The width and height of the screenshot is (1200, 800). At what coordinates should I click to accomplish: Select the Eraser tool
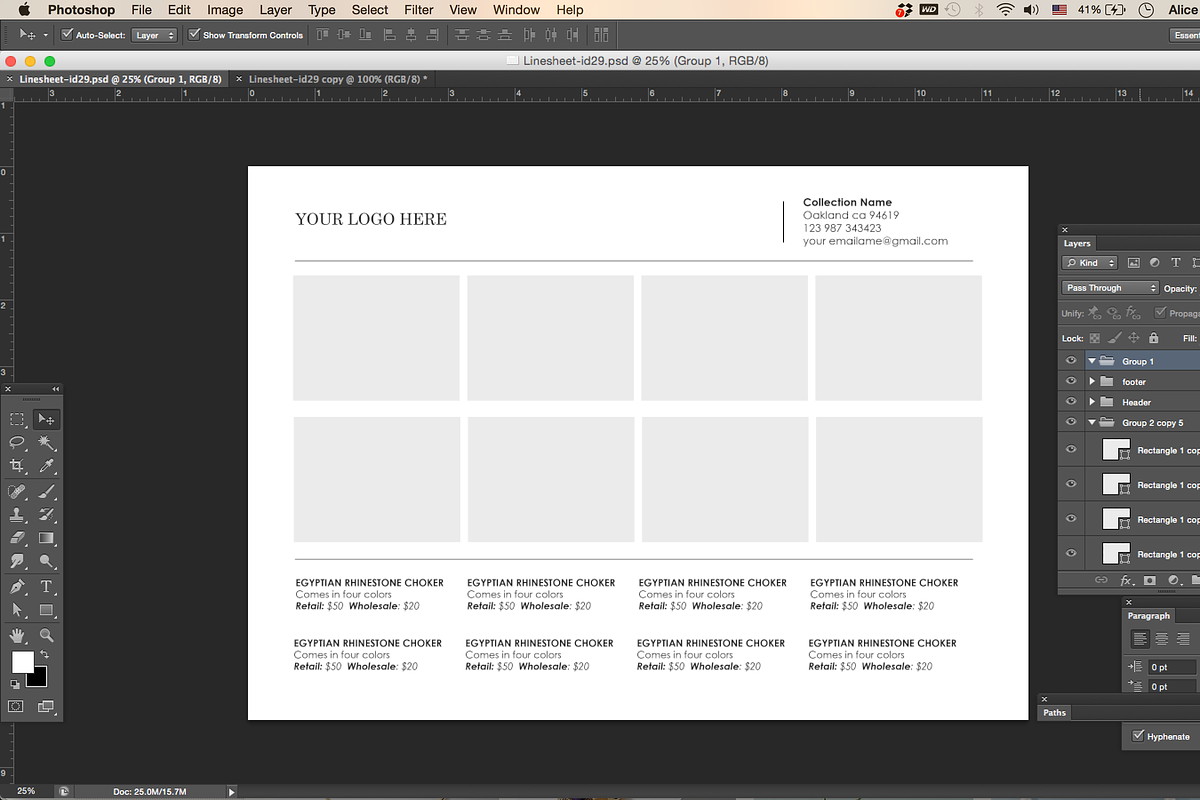click(17, 538)
